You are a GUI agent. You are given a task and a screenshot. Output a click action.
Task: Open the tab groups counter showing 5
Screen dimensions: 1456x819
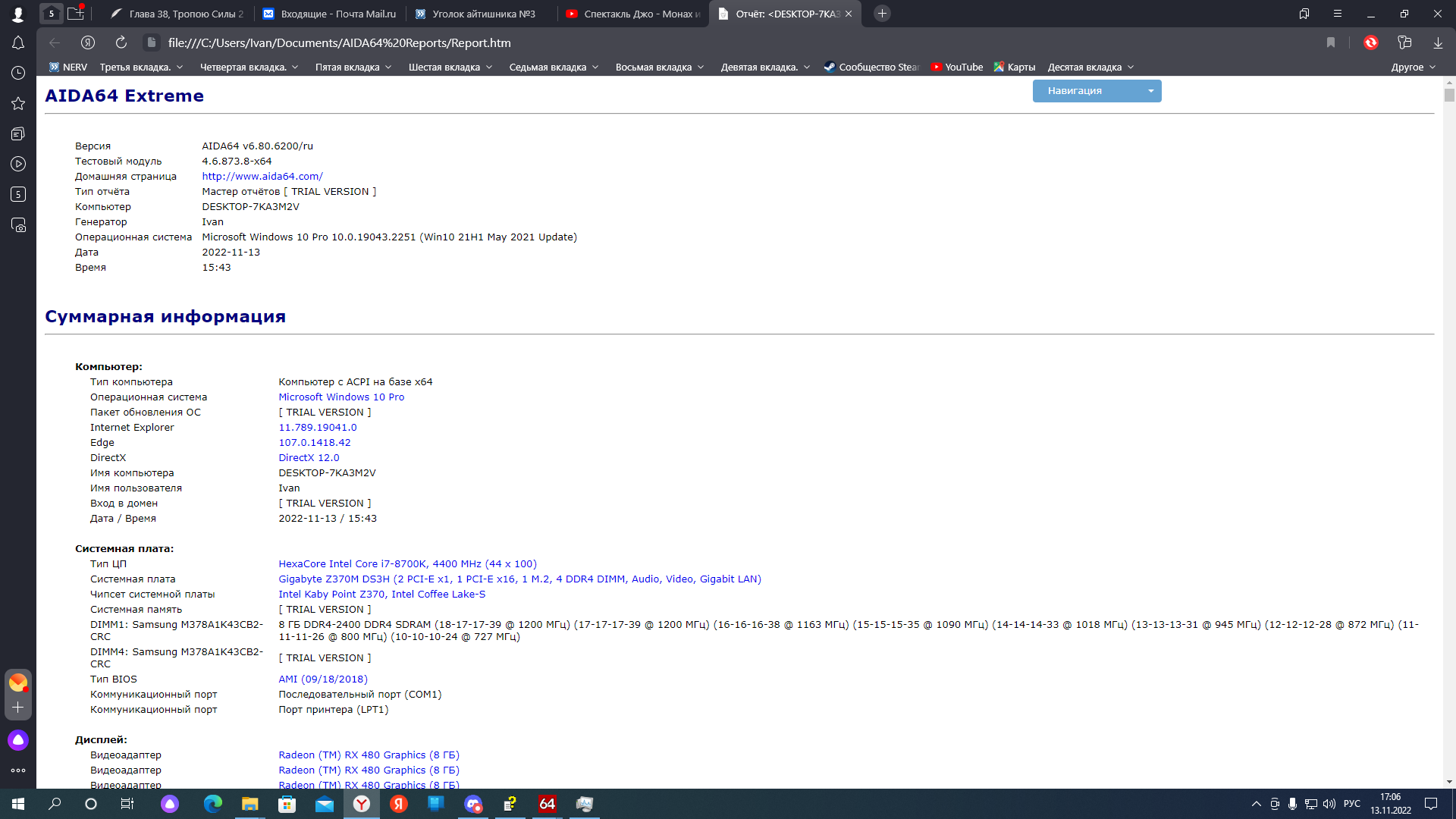(52, 14)
